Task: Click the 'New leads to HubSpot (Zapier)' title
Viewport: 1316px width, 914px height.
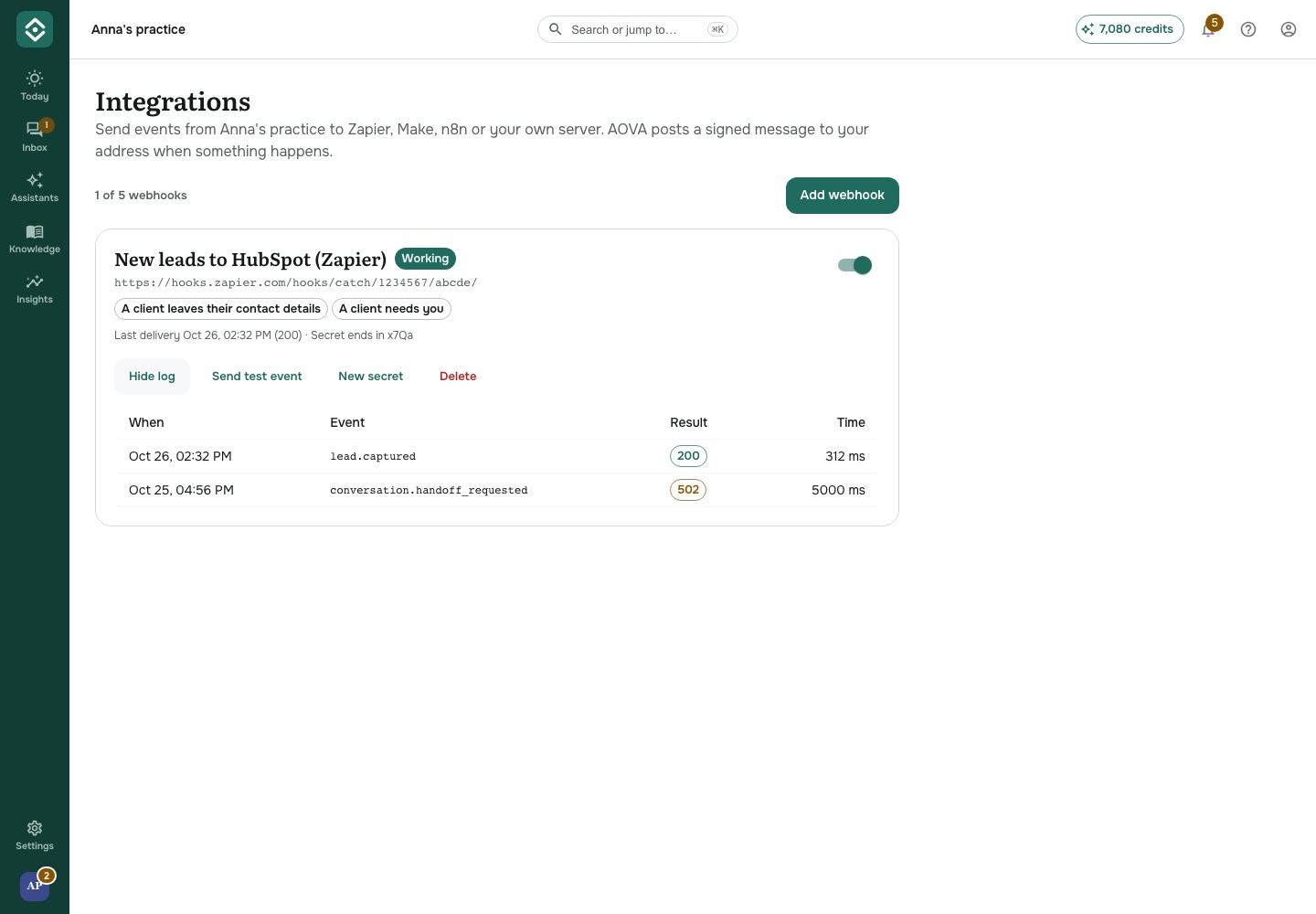Action: click(x=250, y=260)
